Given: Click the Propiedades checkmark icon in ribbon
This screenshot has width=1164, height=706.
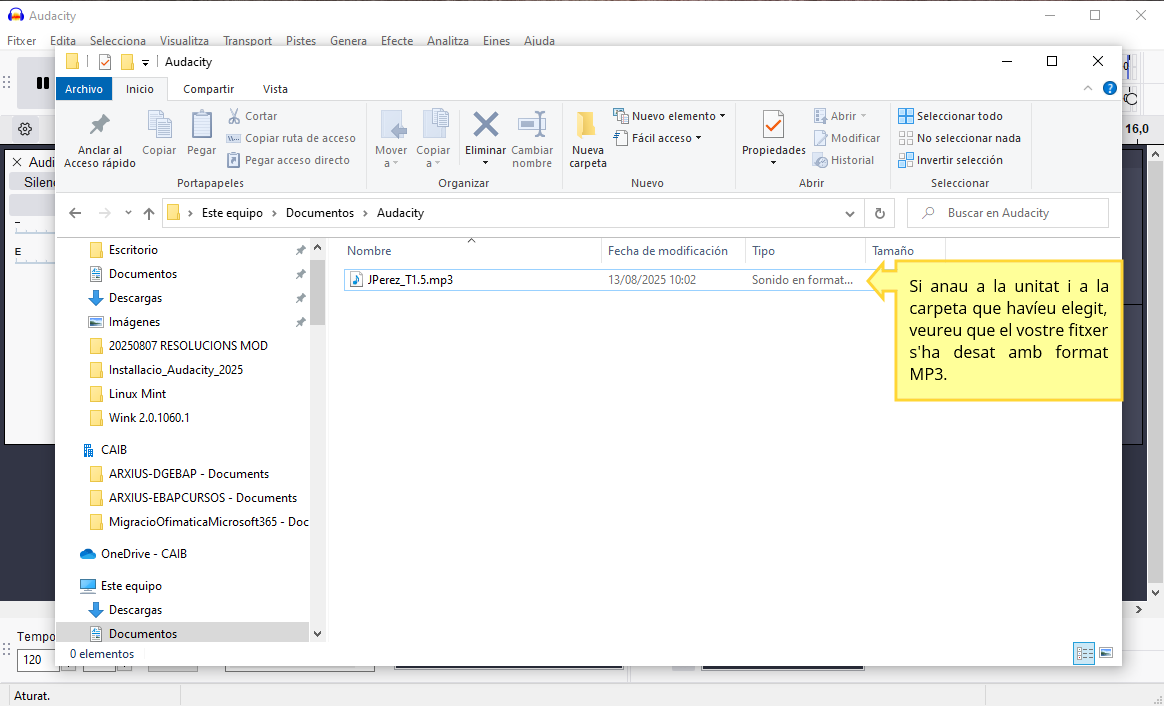Looking at the screenshot, I should (774, 125).
